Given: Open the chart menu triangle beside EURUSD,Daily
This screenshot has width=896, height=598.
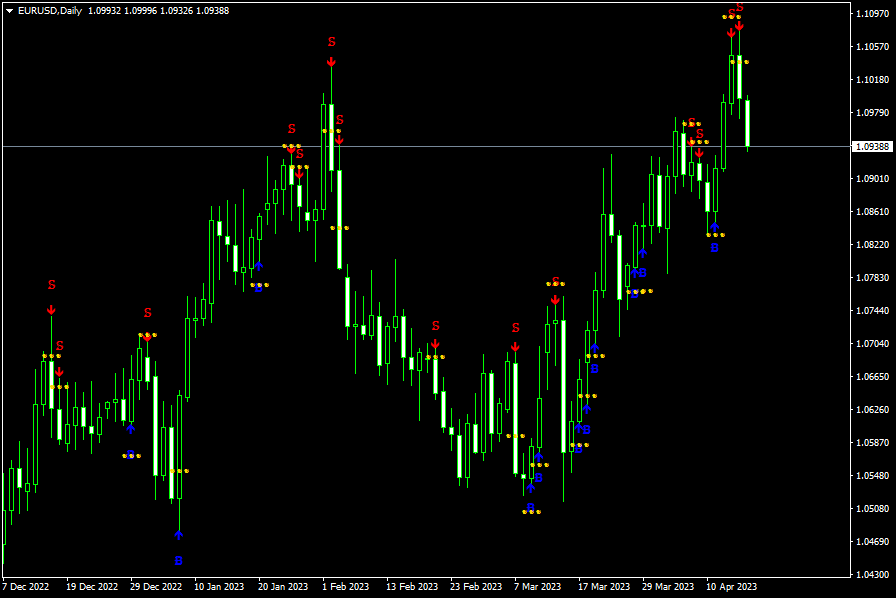Looking at the screenshot, I should (9, 11).
